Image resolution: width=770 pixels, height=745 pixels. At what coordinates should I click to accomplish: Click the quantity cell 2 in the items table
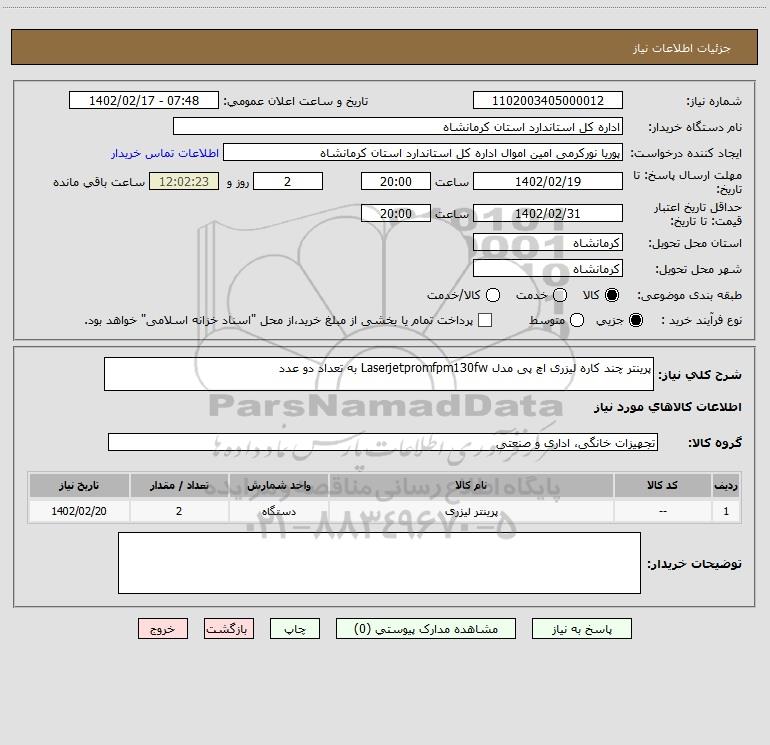click(x=179, y=511)
